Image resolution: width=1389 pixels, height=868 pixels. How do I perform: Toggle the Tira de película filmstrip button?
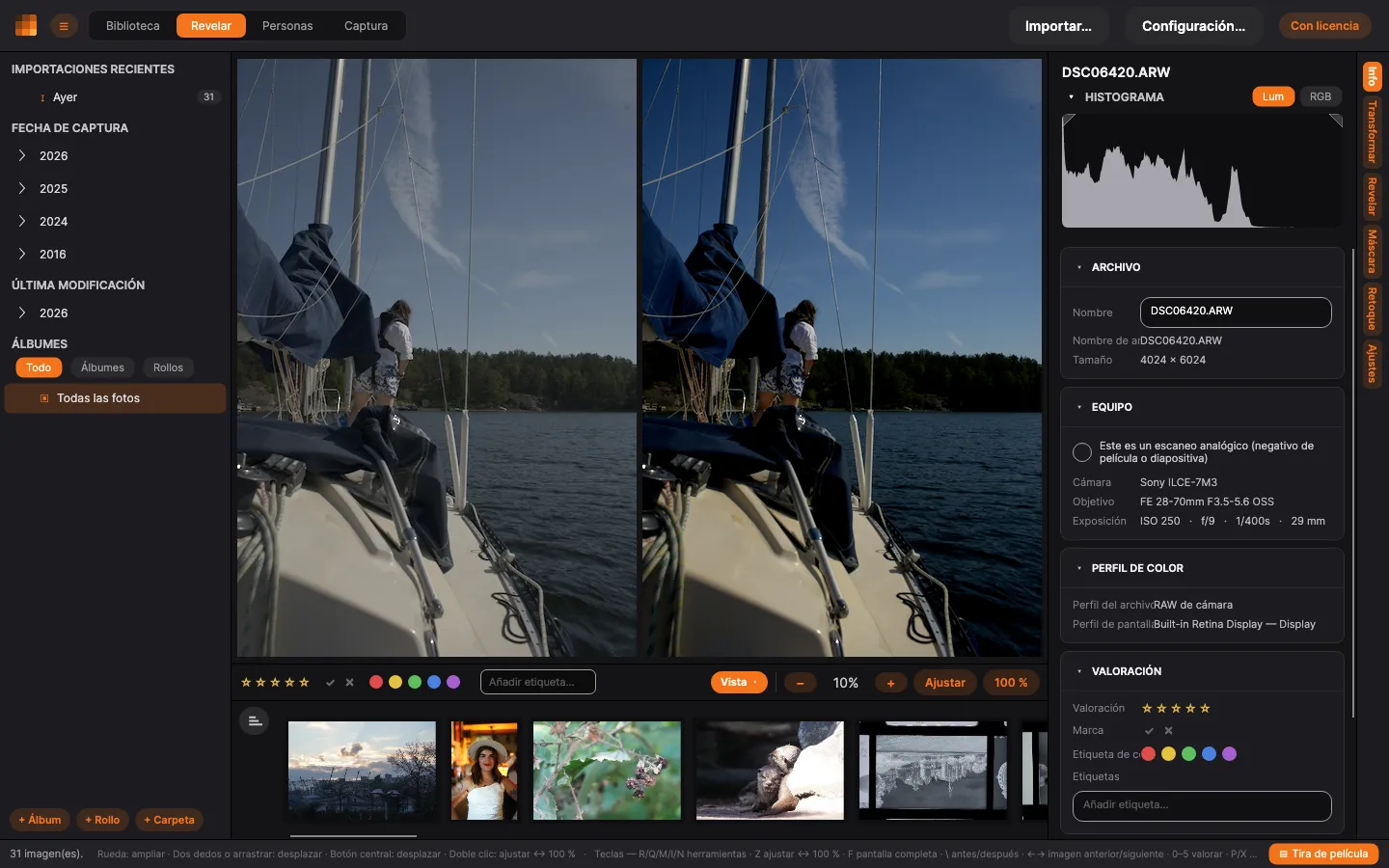[1323, 854]
